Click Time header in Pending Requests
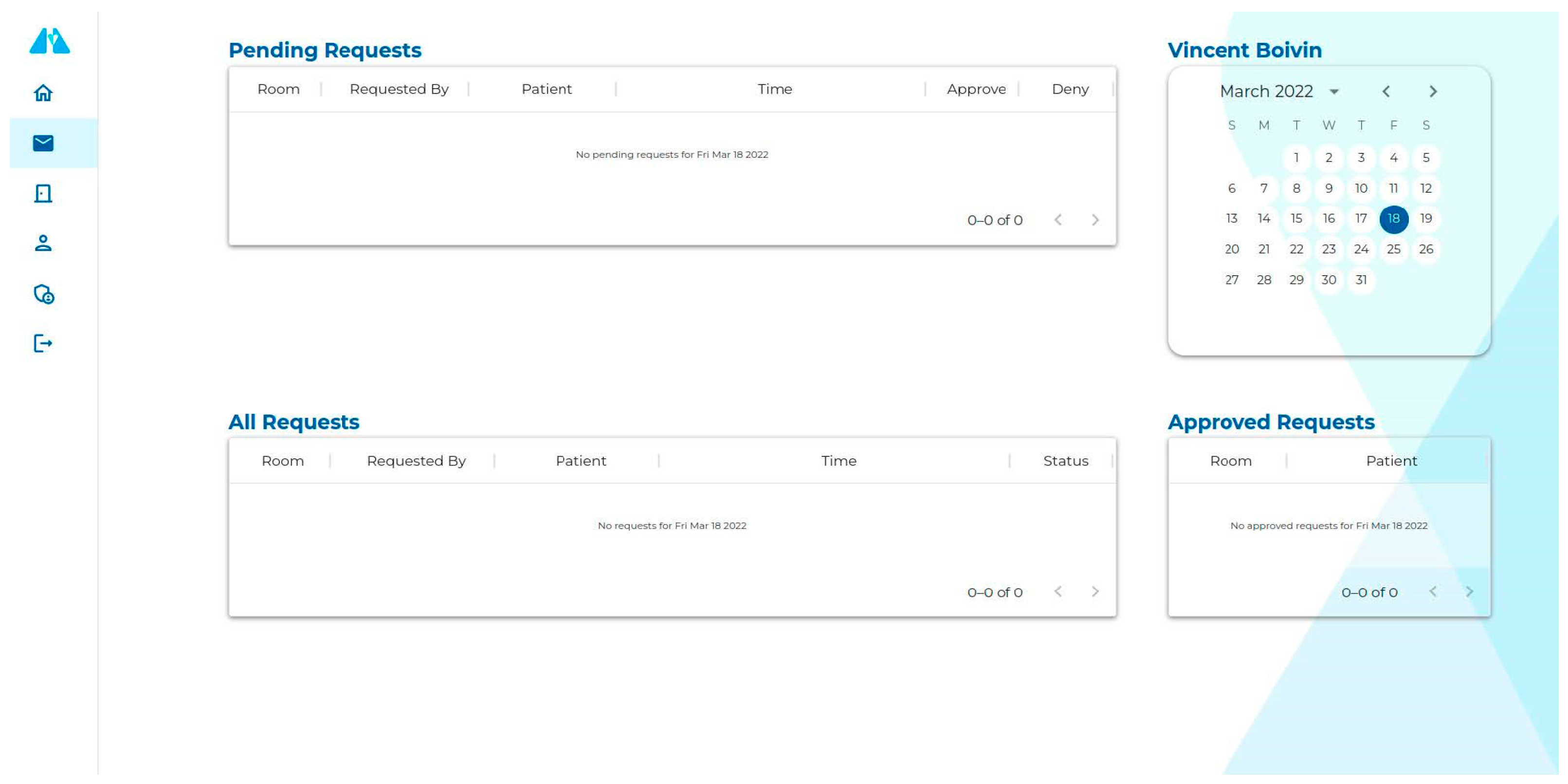This screenshot has width=1568, height=784. 774,89
